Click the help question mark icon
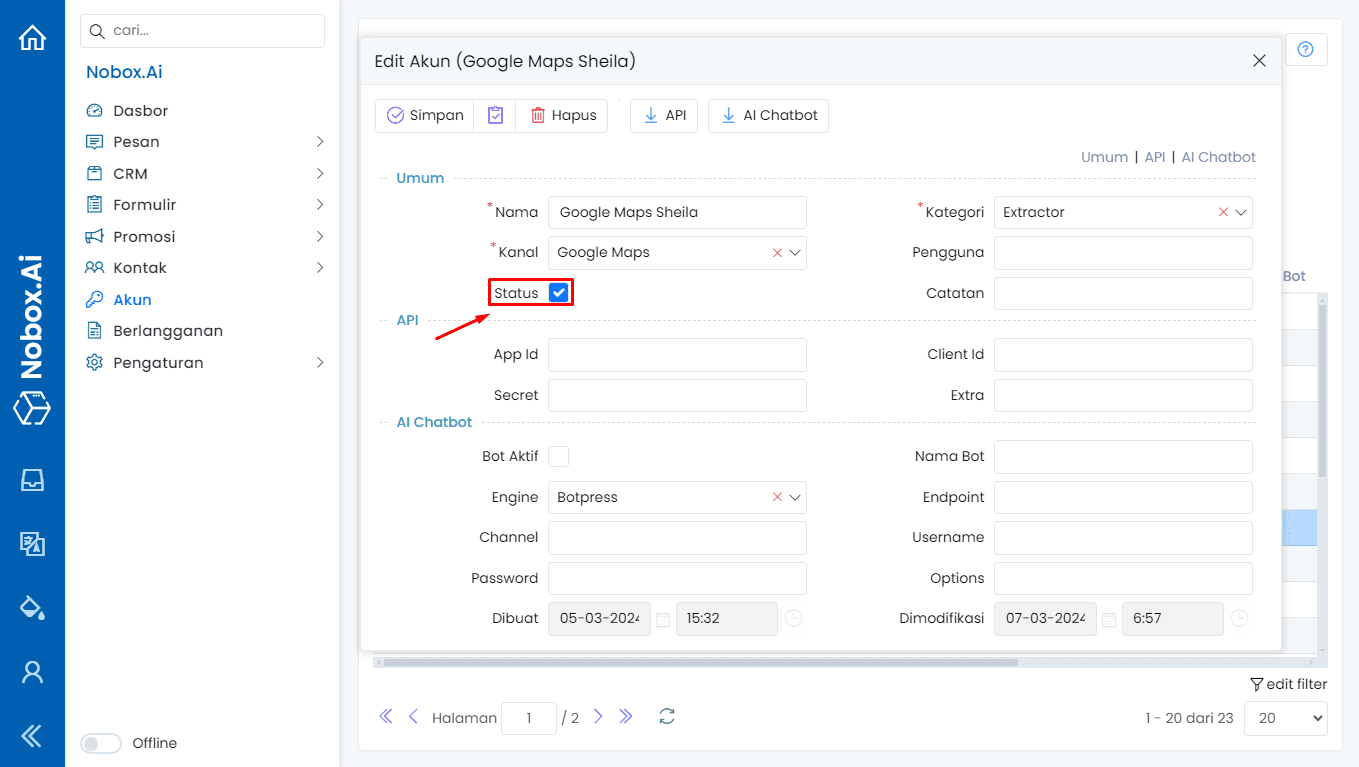 tap(1305, 49)
